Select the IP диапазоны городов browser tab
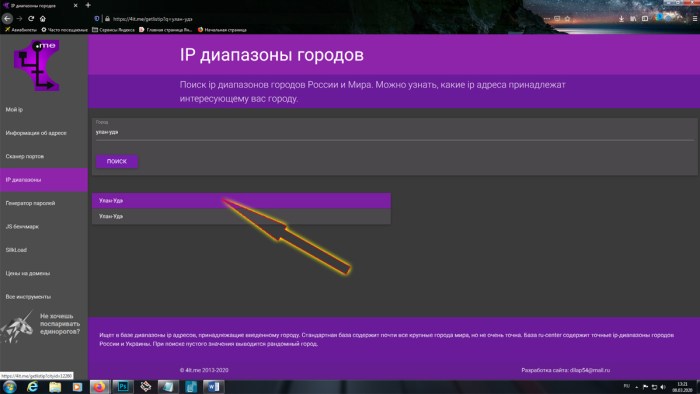This screenshot has width=700, height=394. [40, 5]
